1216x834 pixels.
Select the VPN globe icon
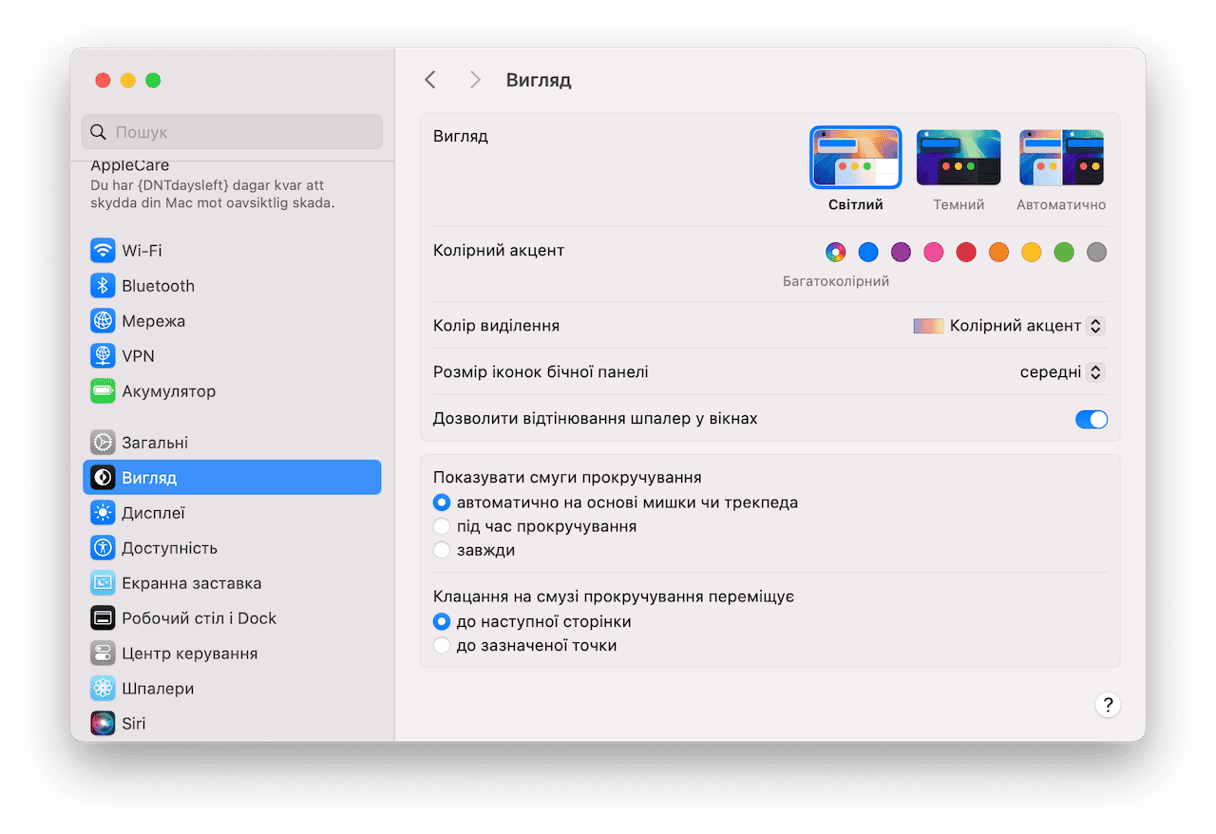(102, 356)
